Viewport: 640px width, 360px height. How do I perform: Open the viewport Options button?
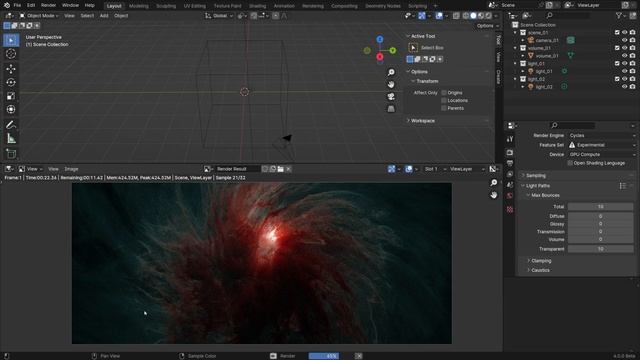pyautogui.click(x=487, y=26)
